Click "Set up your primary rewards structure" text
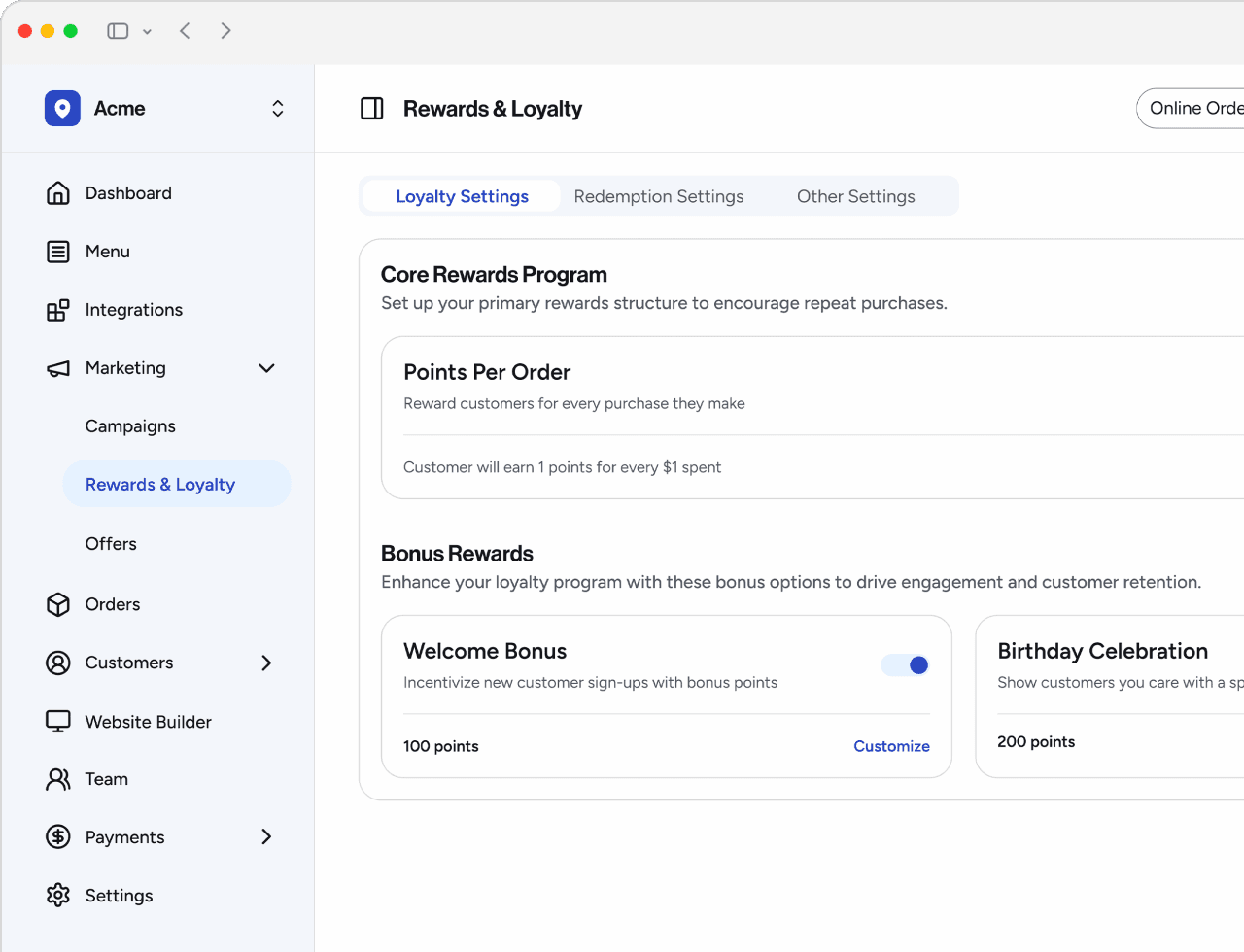1244x952 pixels. point(664,303)
